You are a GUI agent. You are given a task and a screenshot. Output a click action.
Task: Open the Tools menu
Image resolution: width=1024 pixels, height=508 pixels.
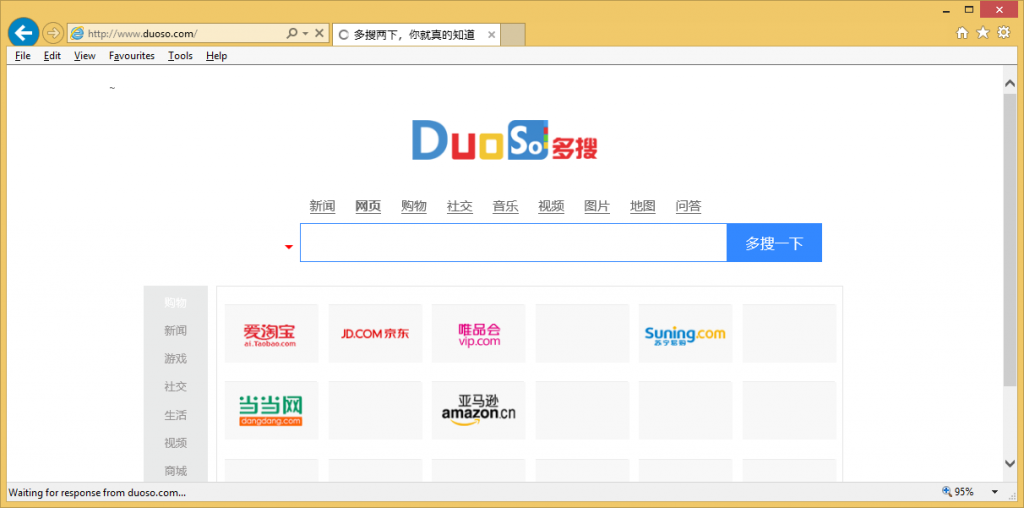click(180, 56)
